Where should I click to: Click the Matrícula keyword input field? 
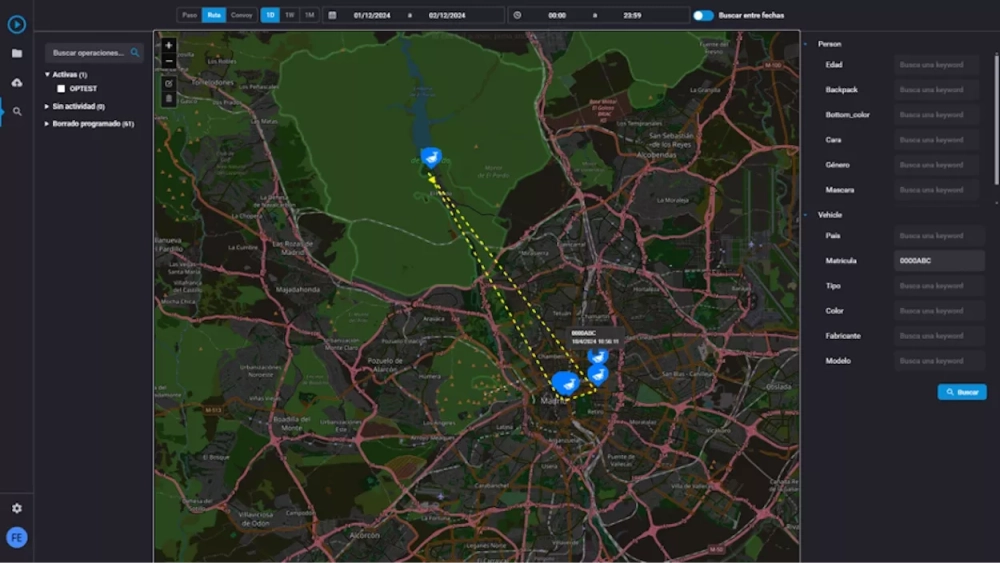938,261
